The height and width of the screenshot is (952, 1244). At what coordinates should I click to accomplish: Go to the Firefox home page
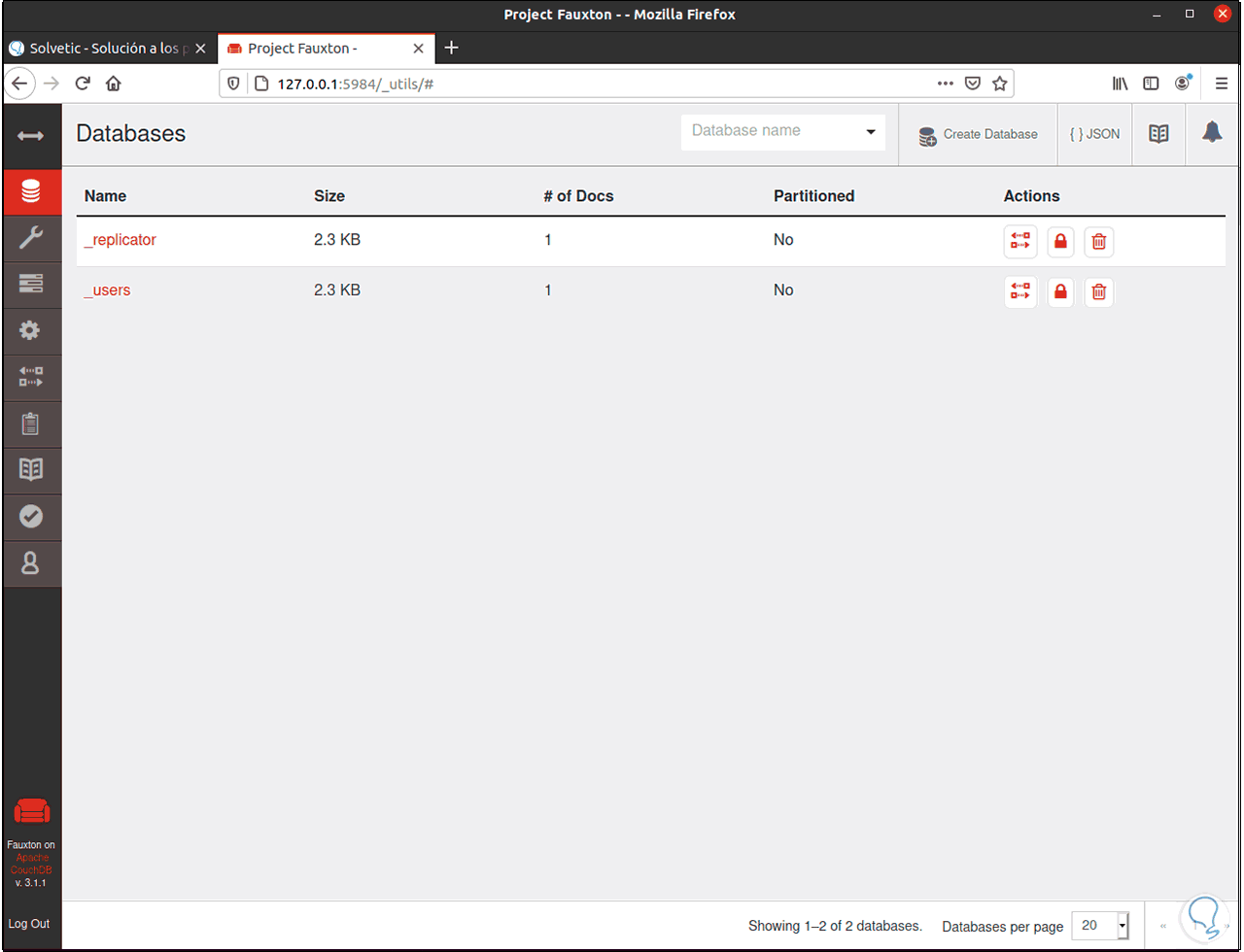click(114, 84)
